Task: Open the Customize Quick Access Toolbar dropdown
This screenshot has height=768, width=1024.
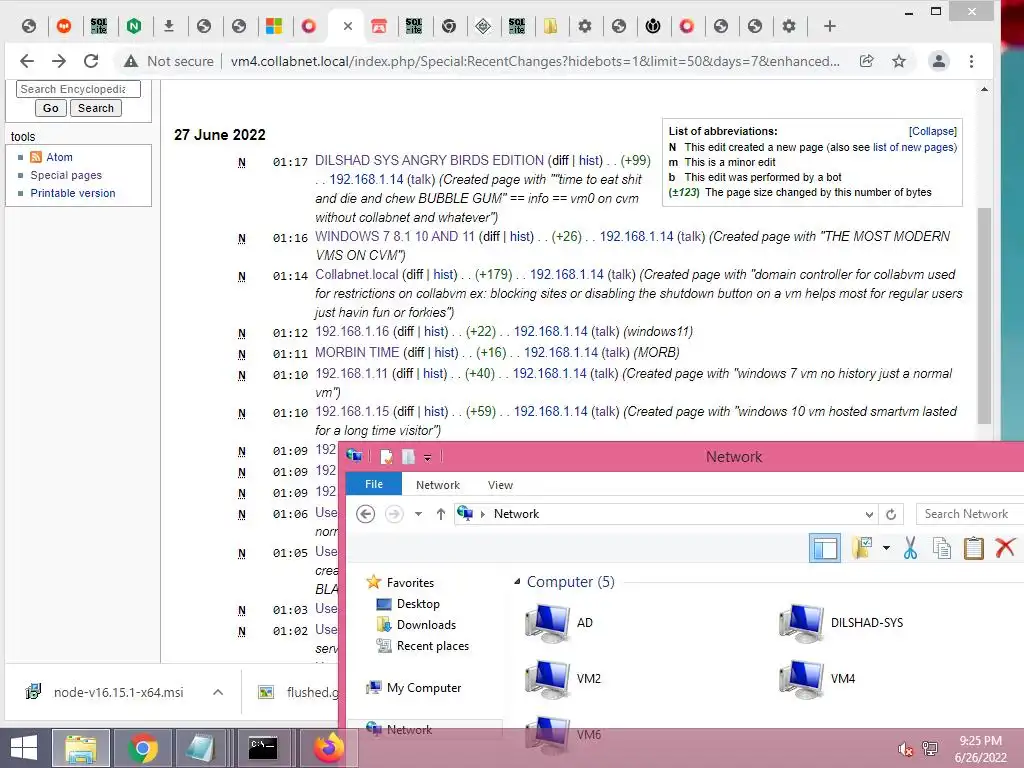Action: click(427, 458)
